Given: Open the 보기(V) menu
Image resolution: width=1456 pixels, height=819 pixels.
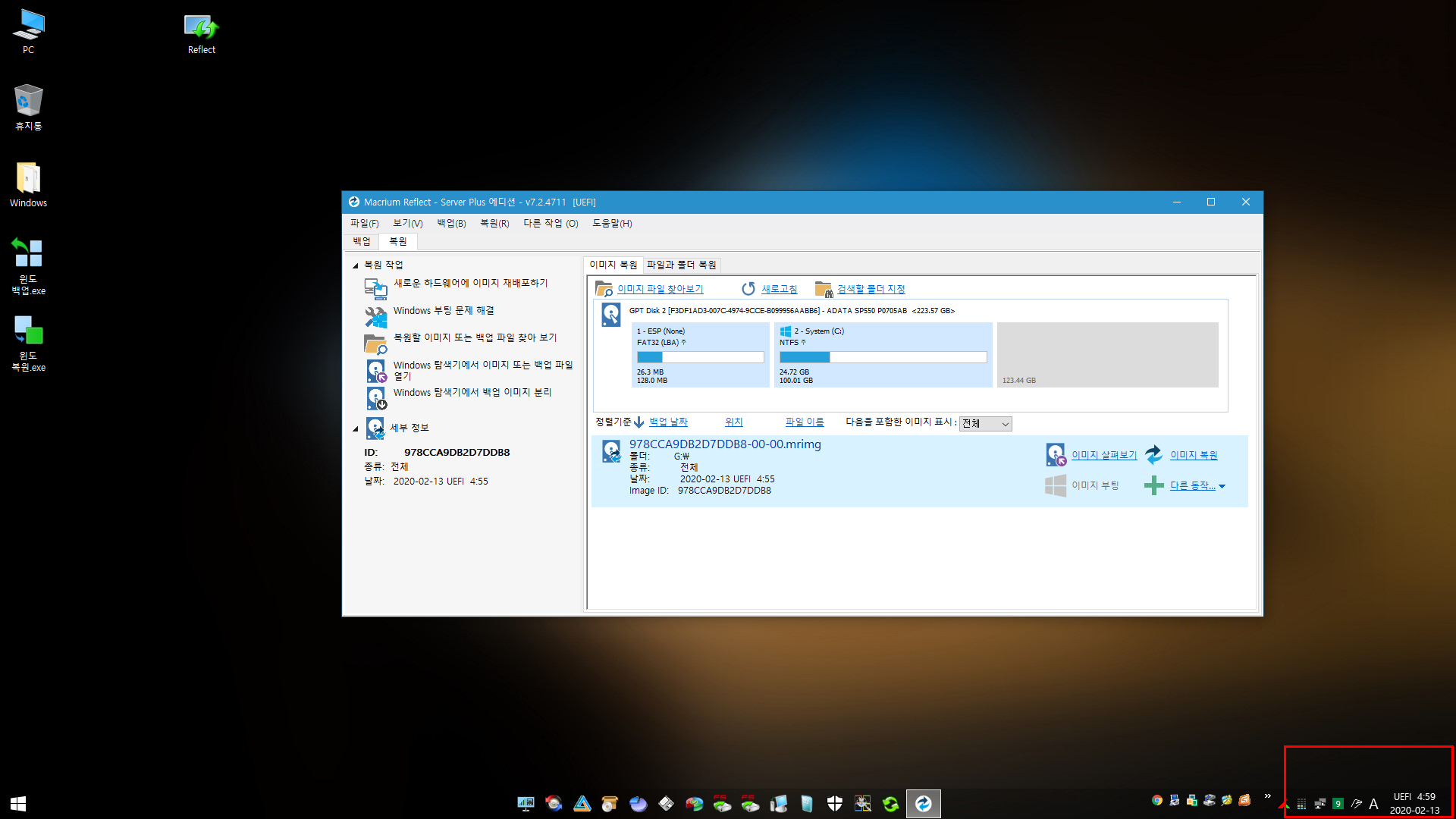Looking at the screenshot, I should pyautogui.click(x=407, y=223).
